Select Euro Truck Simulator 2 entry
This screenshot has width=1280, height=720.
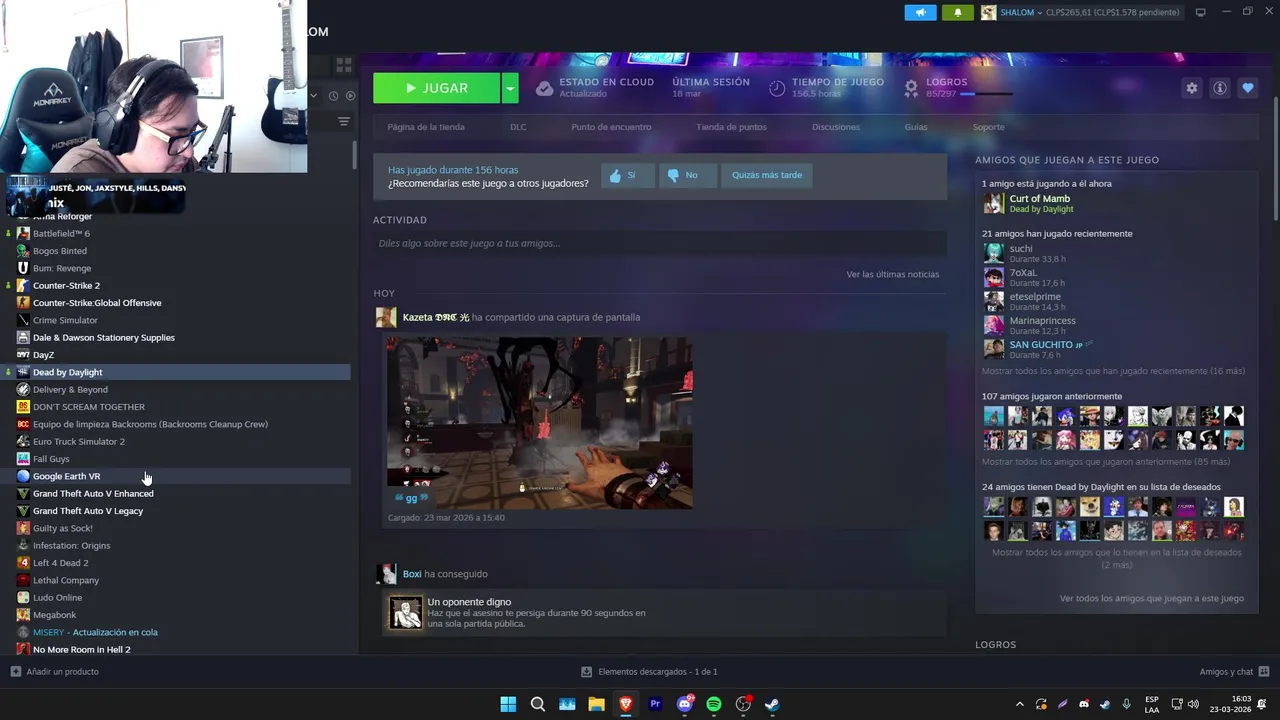[175, 441]
